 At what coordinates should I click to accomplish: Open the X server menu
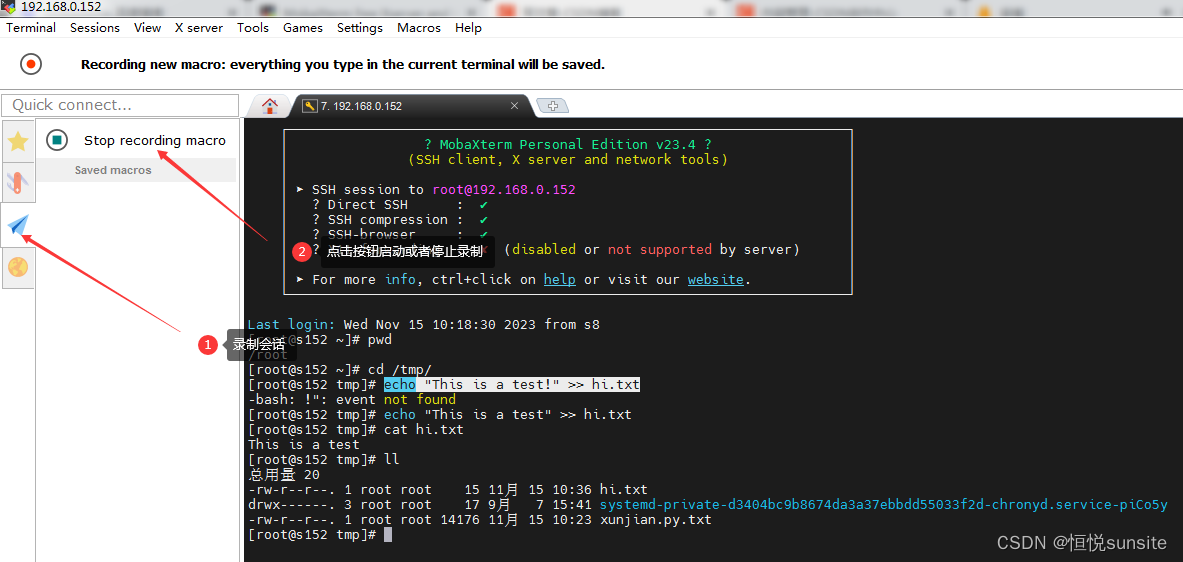(199, 28)
